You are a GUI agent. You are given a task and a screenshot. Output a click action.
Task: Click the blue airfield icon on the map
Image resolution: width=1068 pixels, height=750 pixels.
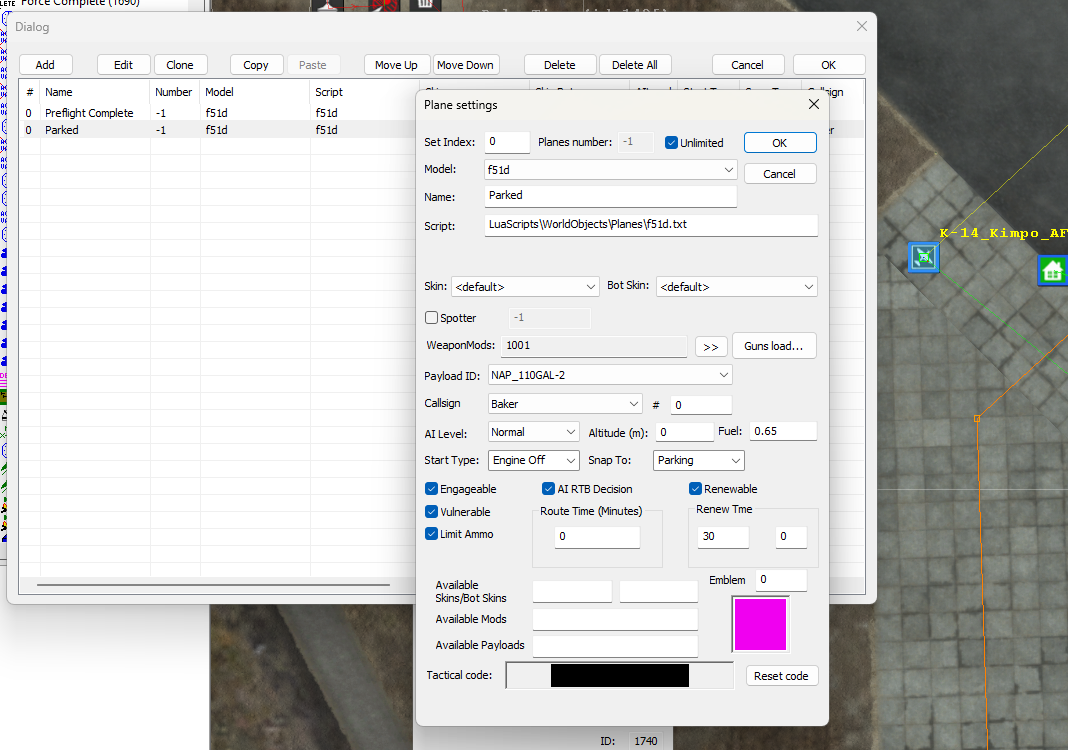click(x=924, y=257)
